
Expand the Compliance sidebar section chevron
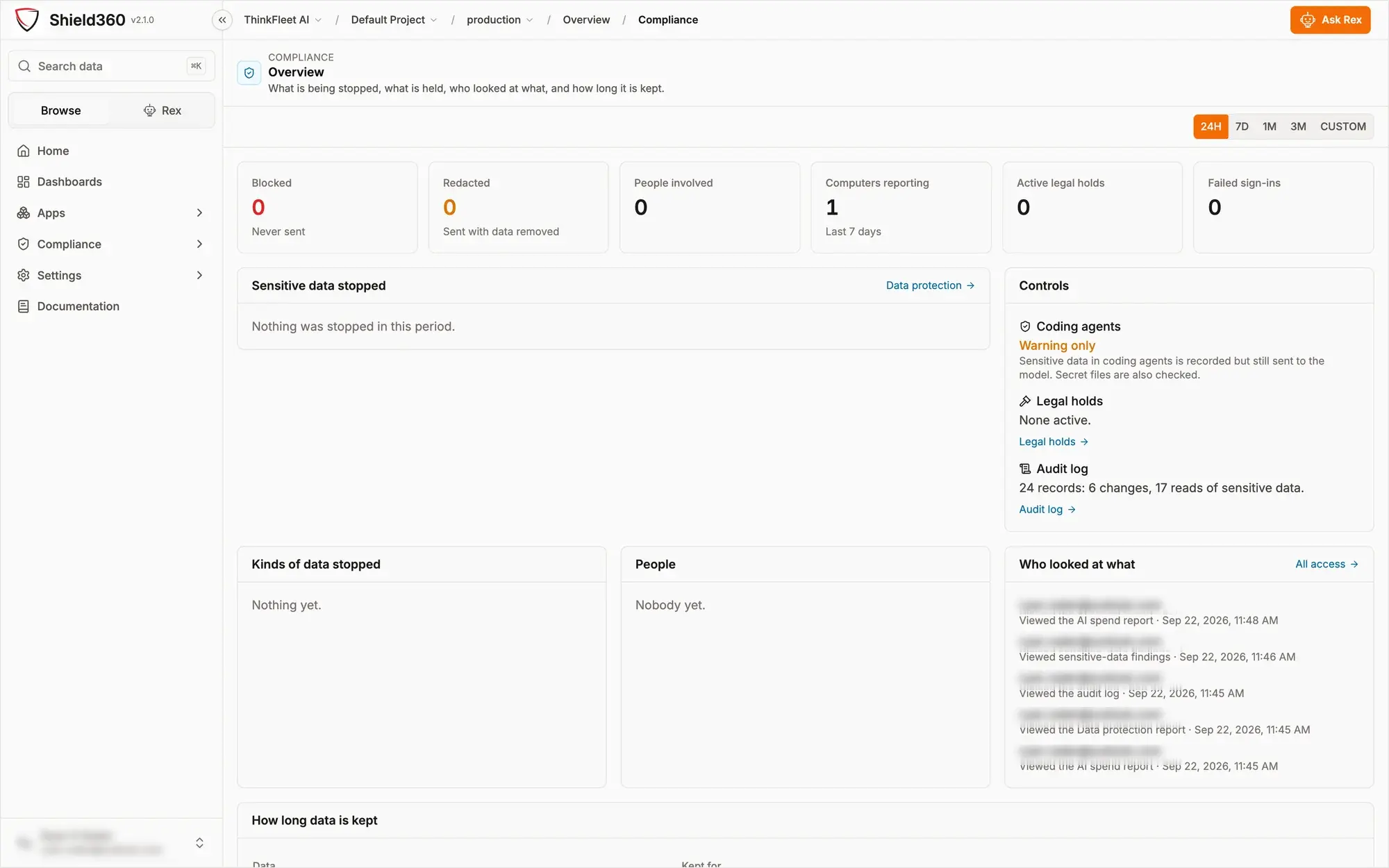coord(199,244)
